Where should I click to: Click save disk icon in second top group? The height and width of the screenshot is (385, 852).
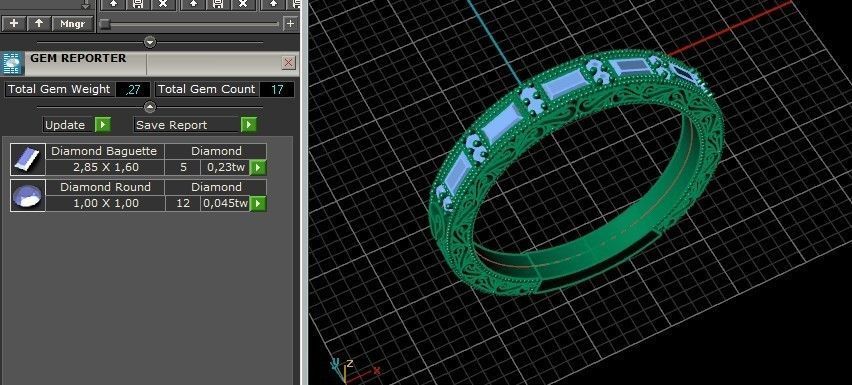pyautogui.click(x=218, y=4)
